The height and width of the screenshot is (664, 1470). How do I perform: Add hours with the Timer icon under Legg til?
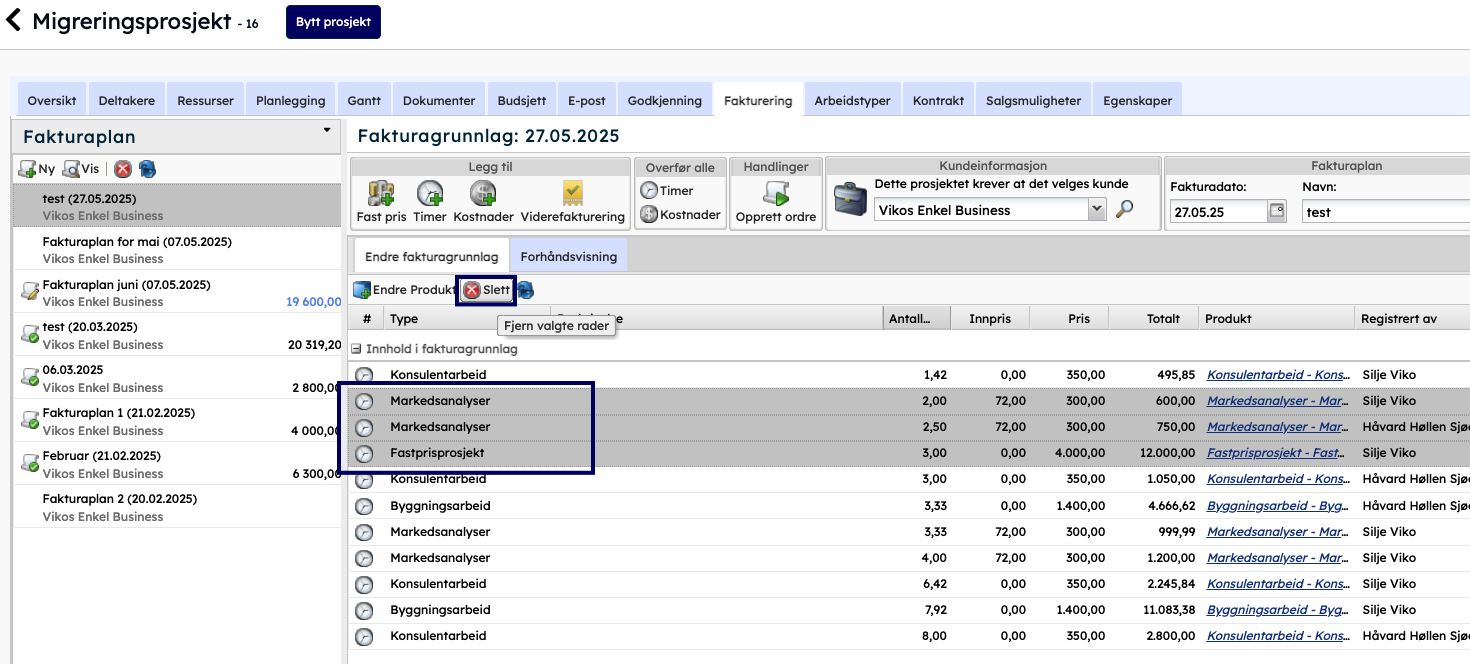point(430,194)
